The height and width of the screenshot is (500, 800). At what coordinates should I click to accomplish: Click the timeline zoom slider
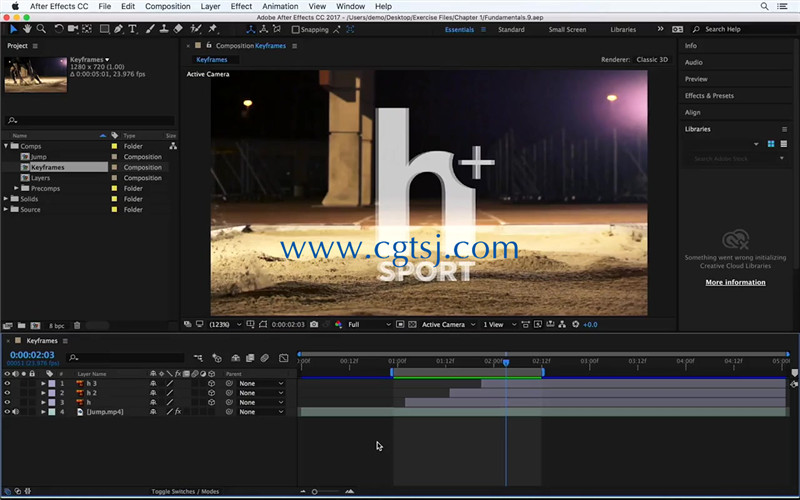click(327, 492)
